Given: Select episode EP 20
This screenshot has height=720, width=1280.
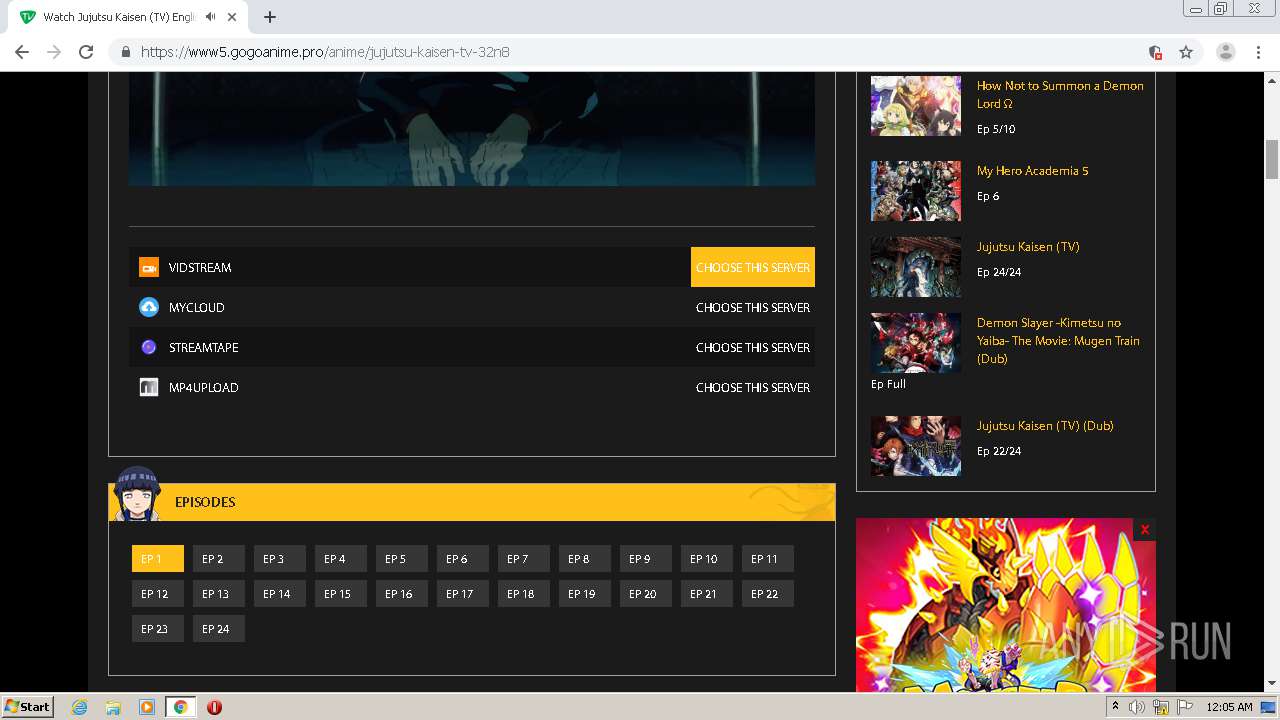Looking at the screenshot, I should (x=646, y=594).
